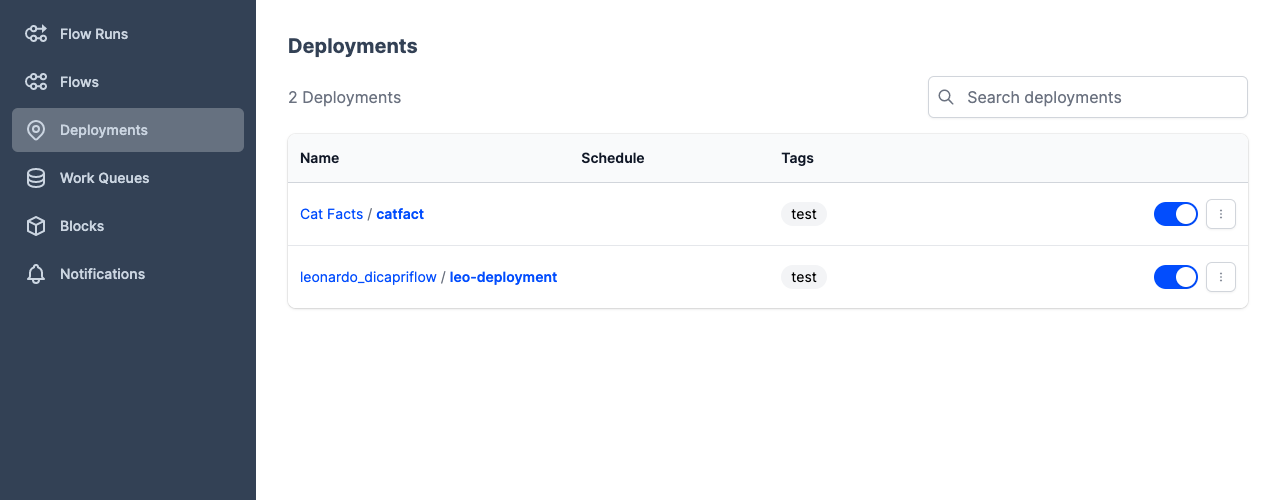Viewport: 1280px width, 500px height.
Task: Open the catfact deployment link
Action: pyautogui.click(x=400, y=214)
